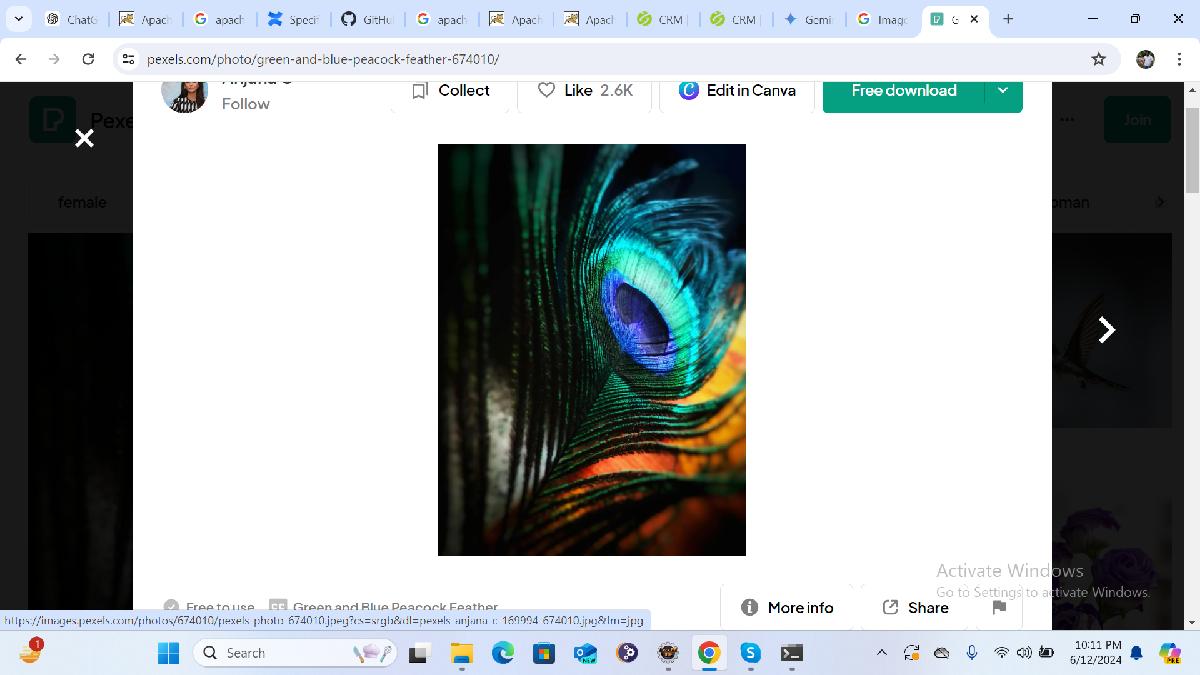Open the weather widget on taskbar
The height and width of the screenshot is (675, 1200).
tap(30, 650)
